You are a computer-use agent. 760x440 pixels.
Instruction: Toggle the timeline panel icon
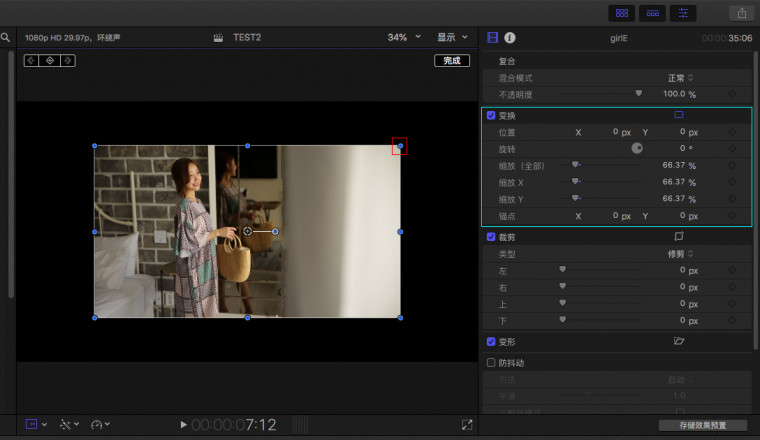(653, 13)
